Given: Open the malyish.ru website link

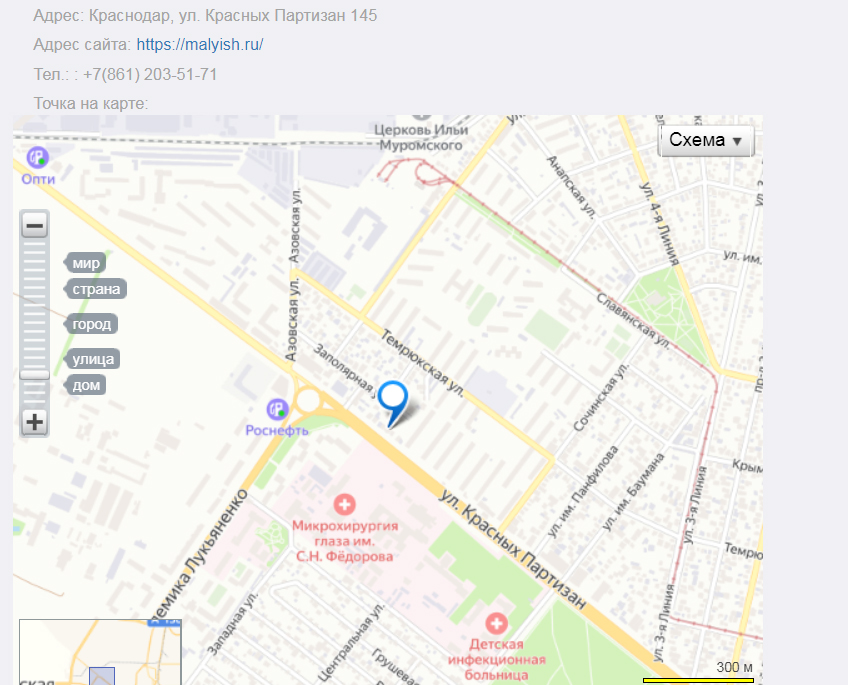Looking at the screenshot, I should pos(200,44).
